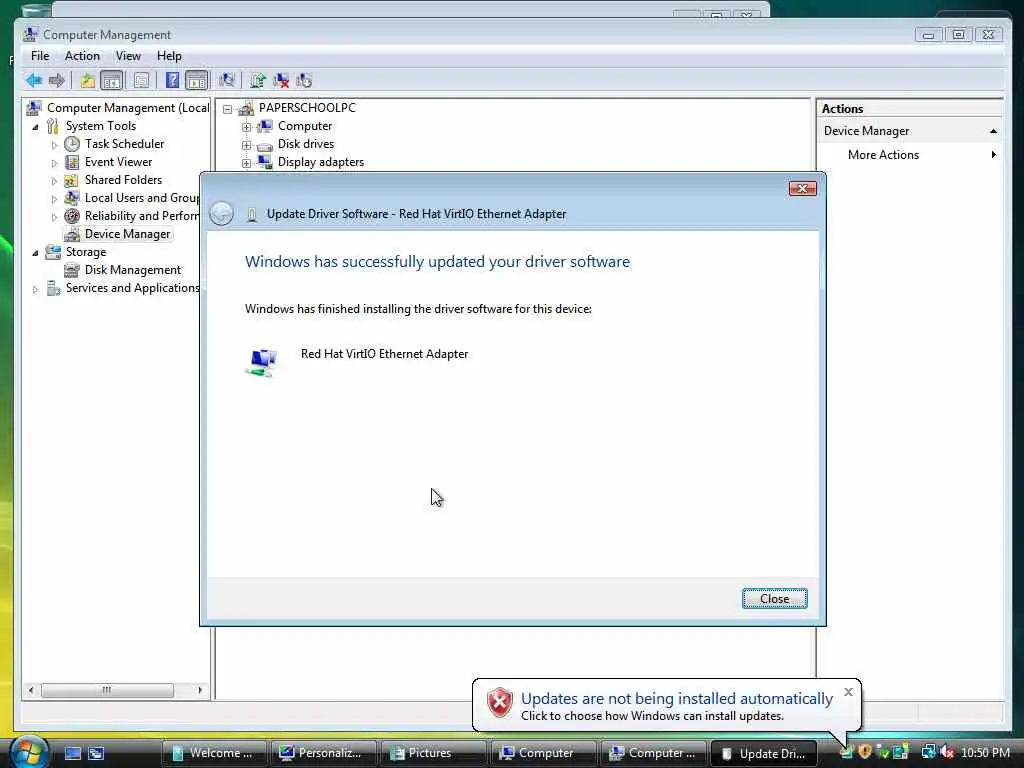The height and width of the screenshot is (768, 1024).
Task: Select Event Viewer tree item
Action: [x=118, y=162]
